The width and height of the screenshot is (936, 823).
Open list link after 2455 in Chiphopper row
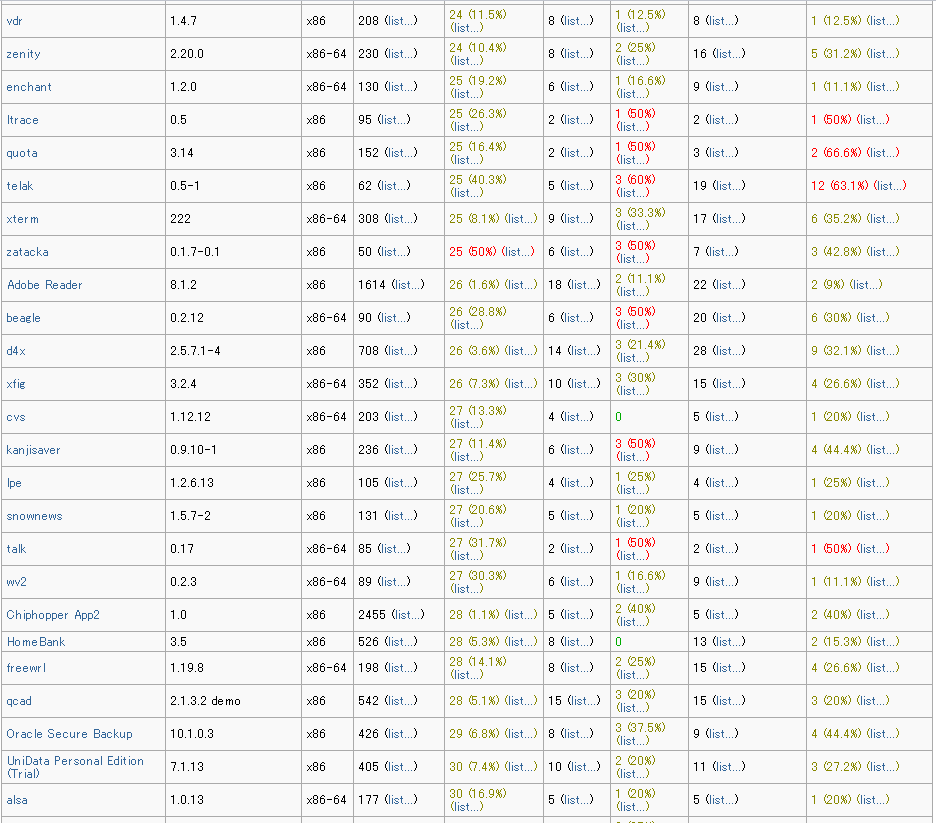coord(408,615)
